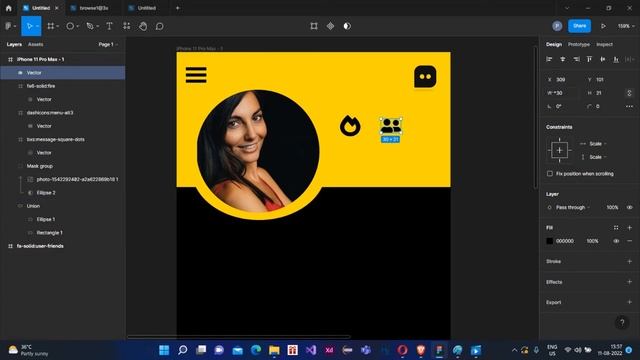The height and width of the screenshot is (360, 640).
Task: Switch to Layers tab
Action: 14,44
